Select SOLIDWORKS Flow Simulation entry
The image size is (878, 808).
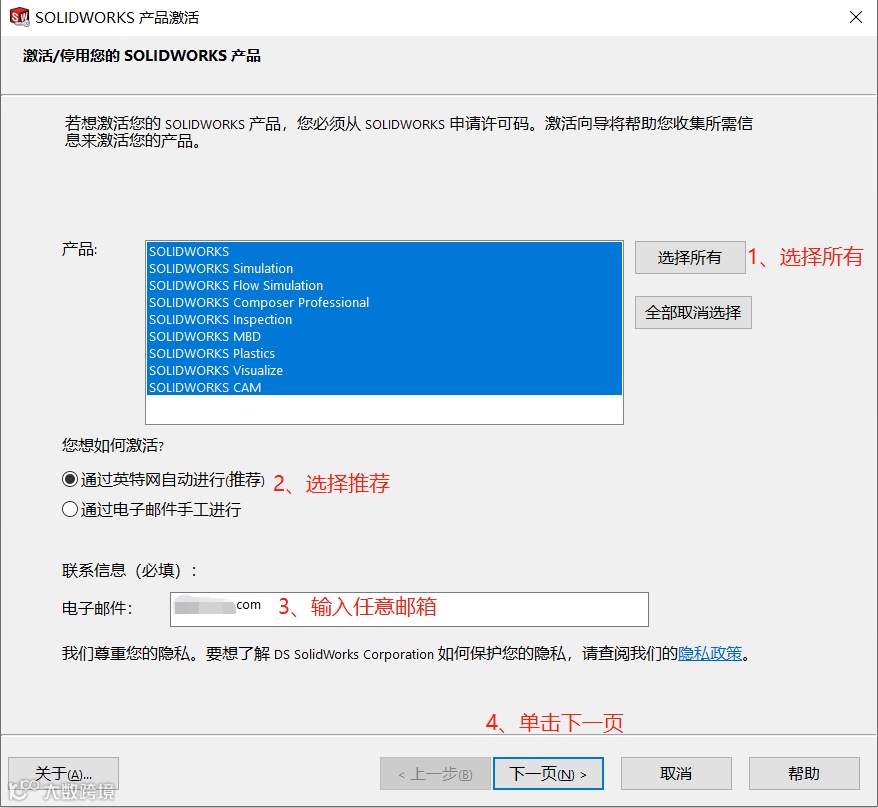click(x=384, y=286)
